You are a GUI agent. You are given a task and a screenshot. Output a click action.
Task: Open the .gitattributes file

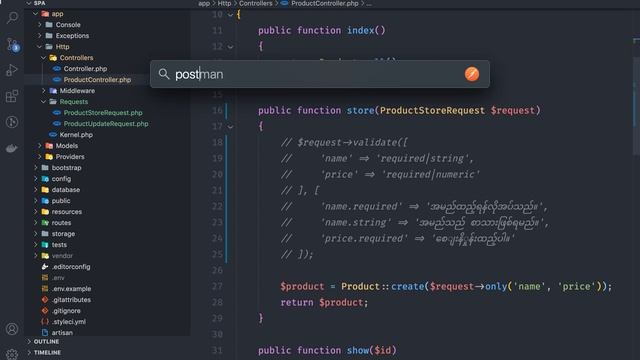tap(71, 300)
